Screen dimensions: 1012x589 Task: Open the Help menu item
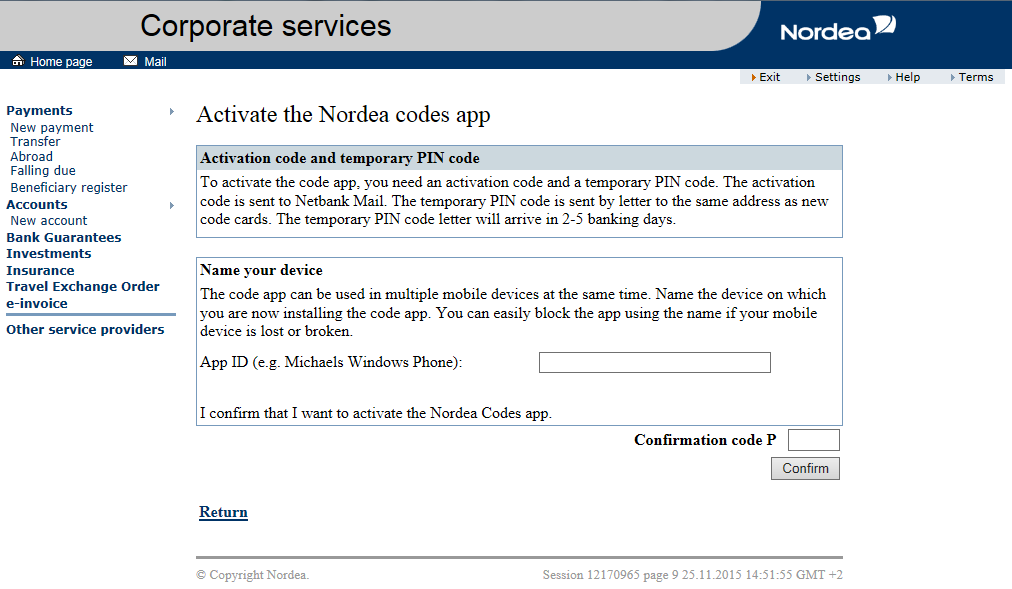click(x=907, y=77)
